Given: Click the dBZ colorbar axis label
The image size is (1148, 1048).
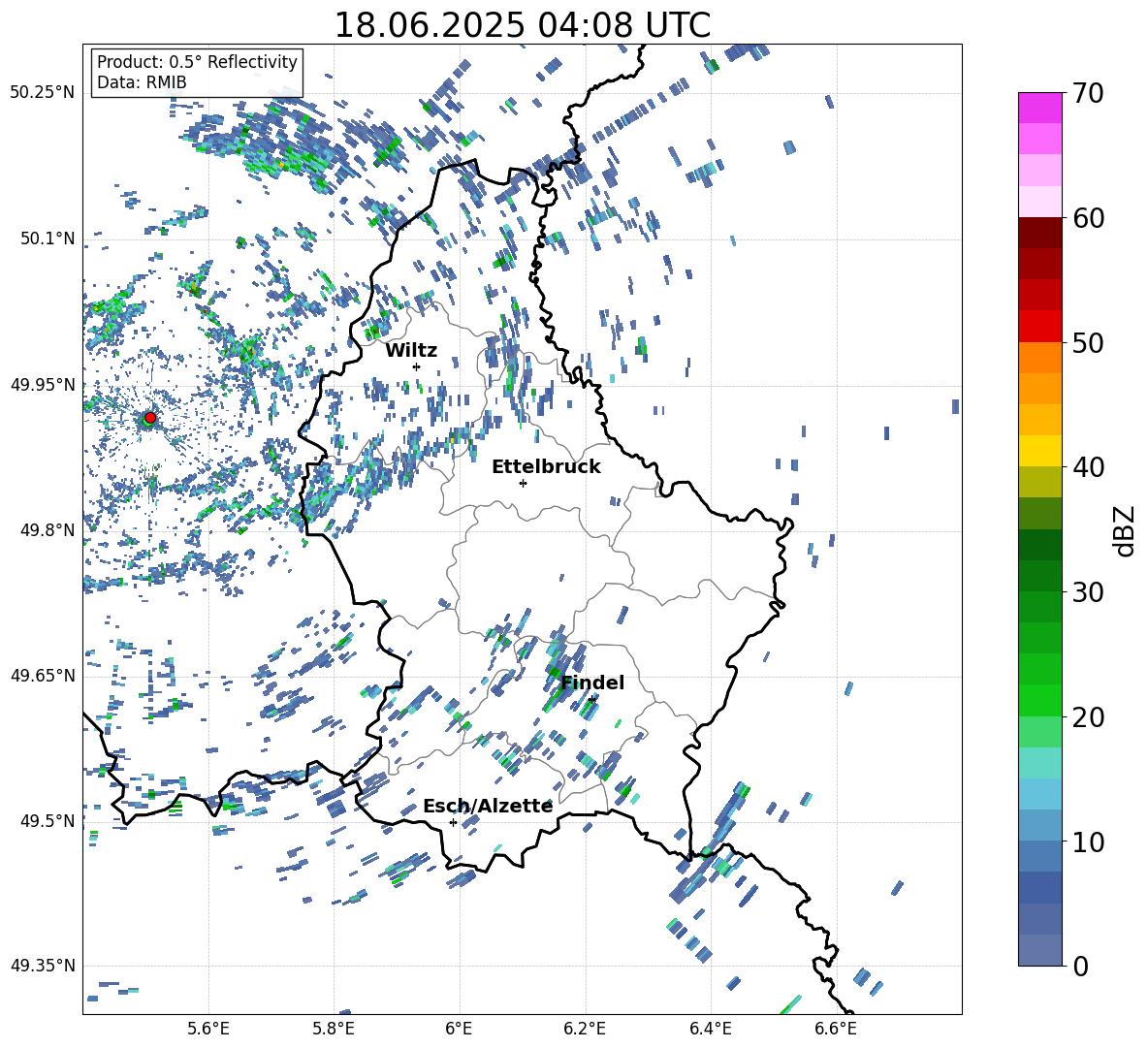Looking at the screenshot, I should [1126, 530].
